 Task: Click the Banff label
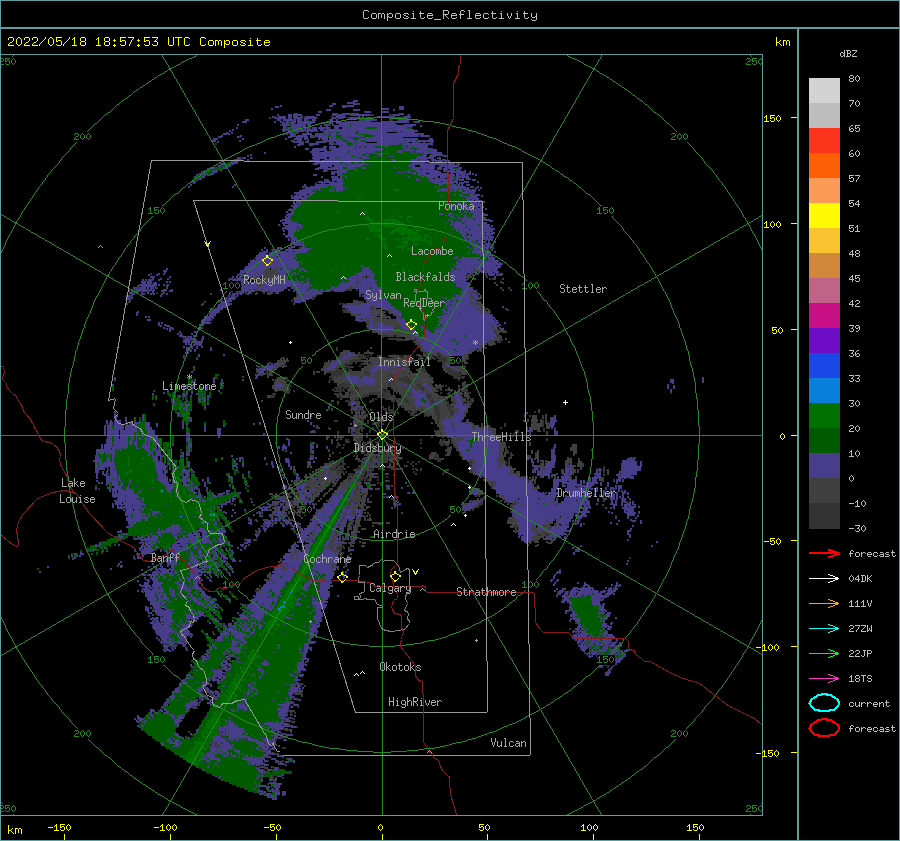[165, 557]
